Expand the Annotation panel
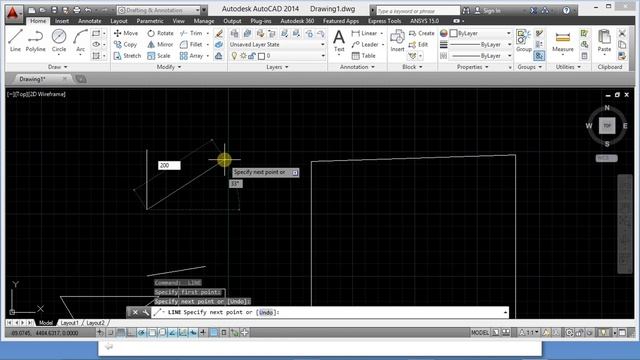This screenshot has width=640, height=360. tap(357, 67)
